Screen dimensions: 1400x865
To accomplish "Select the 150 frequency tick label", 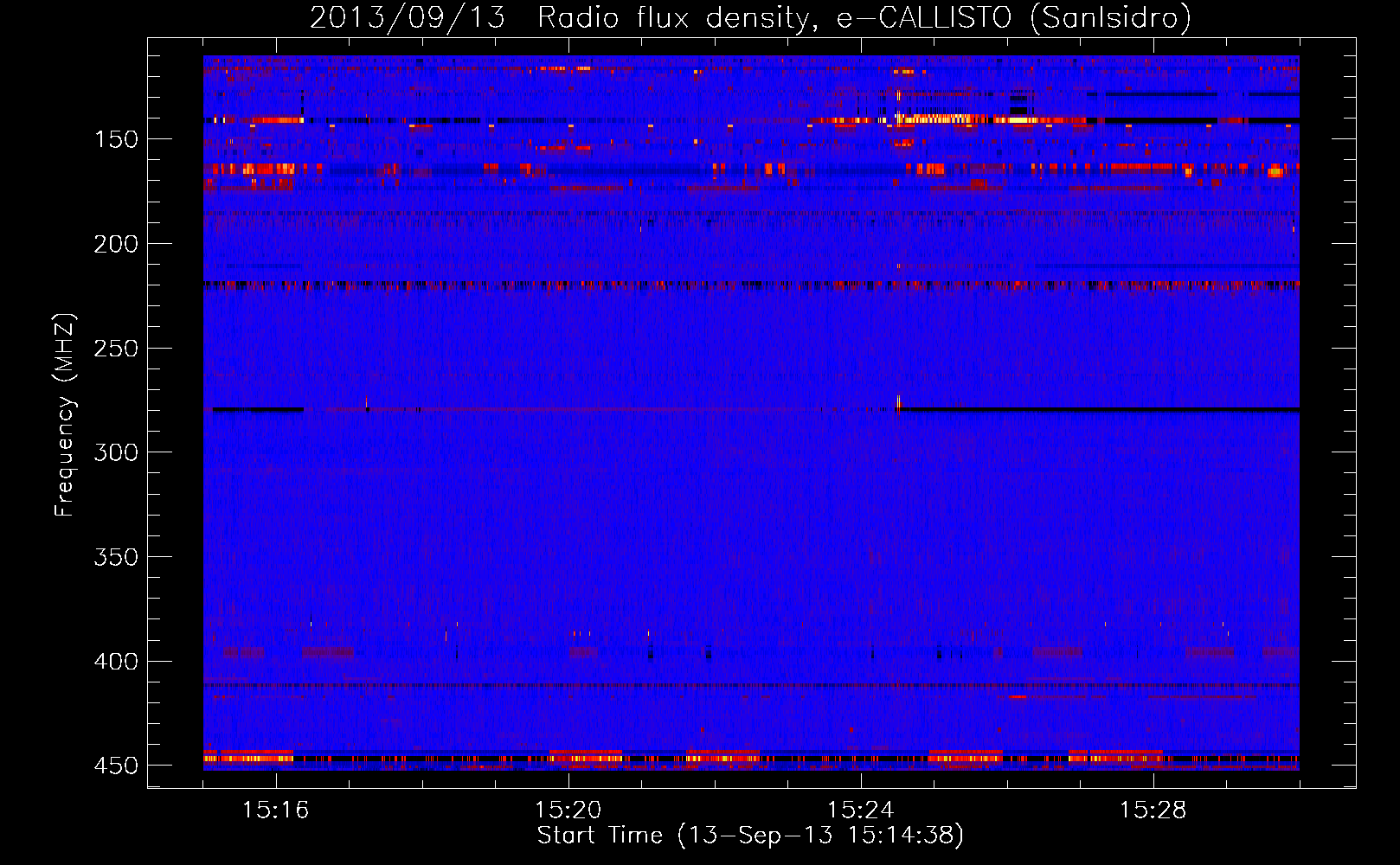I will pyautogui.click(x=116, y=139).
